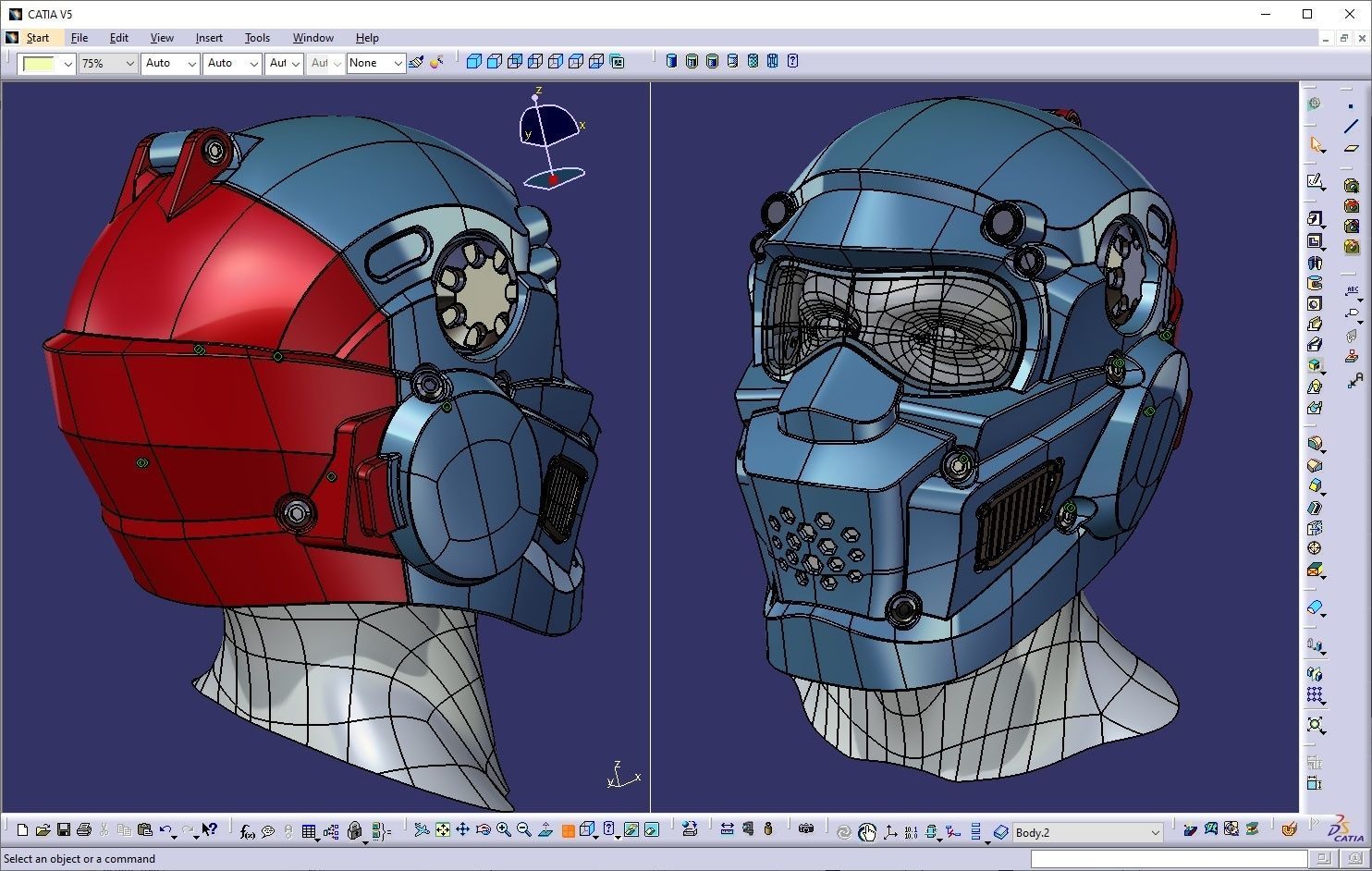Click the Paste icon
The height and width of the screenshot is (871, 1372).
144,830
